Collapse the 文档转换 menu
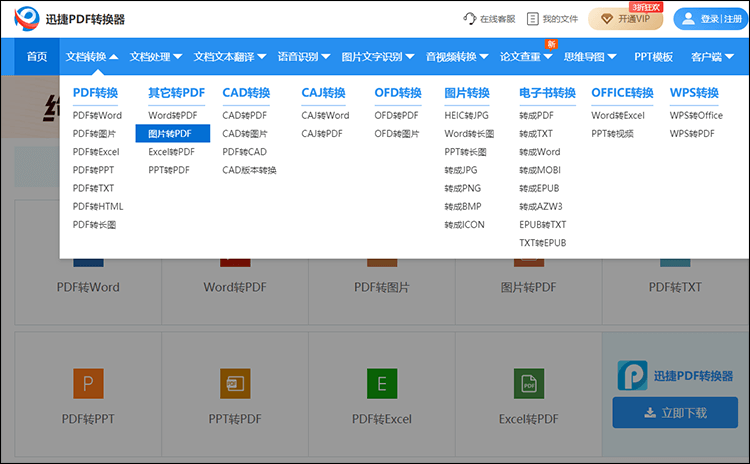 coord(92,57)
